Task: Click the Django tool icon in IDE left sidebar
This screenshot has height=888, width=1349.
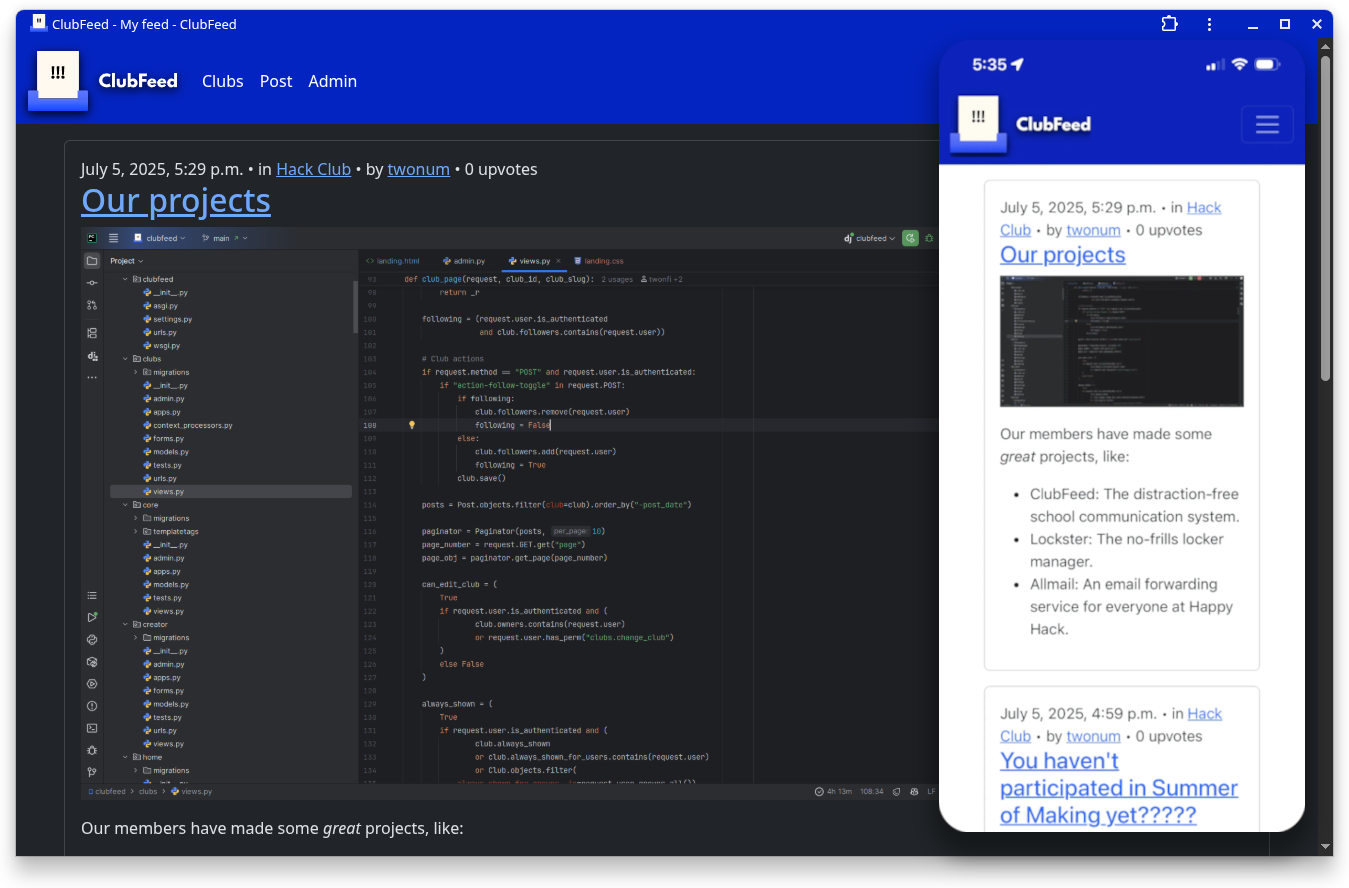Action: (x=92, y=355)
